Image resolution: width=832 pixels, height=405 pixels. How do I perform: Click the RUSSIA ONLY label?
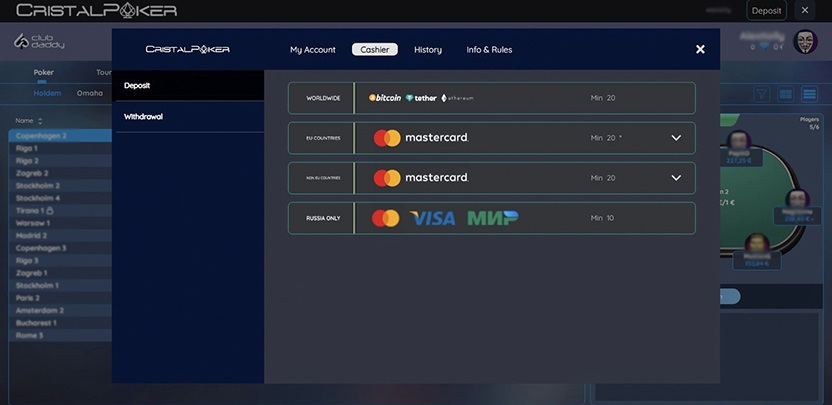click(x=323, y=218)
